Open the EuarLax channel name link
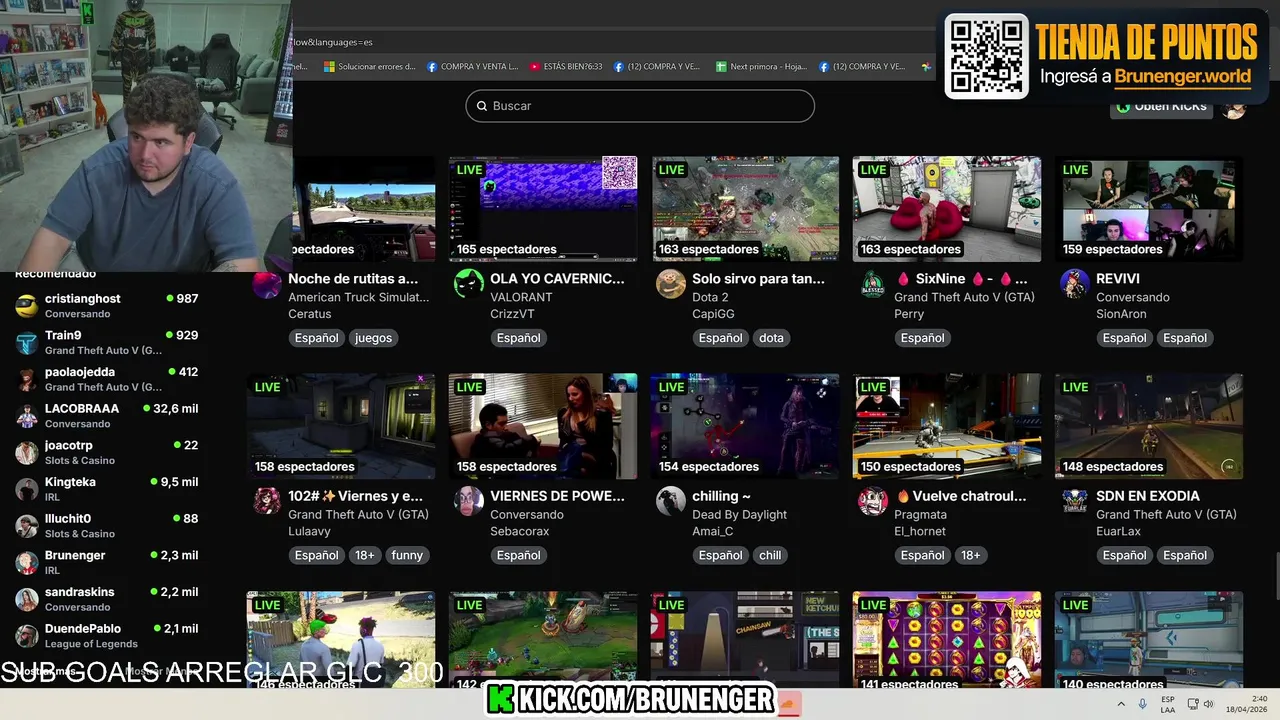Viewport: 1280px width, 720px height. pyautogui.click(x=1118, y=531)
